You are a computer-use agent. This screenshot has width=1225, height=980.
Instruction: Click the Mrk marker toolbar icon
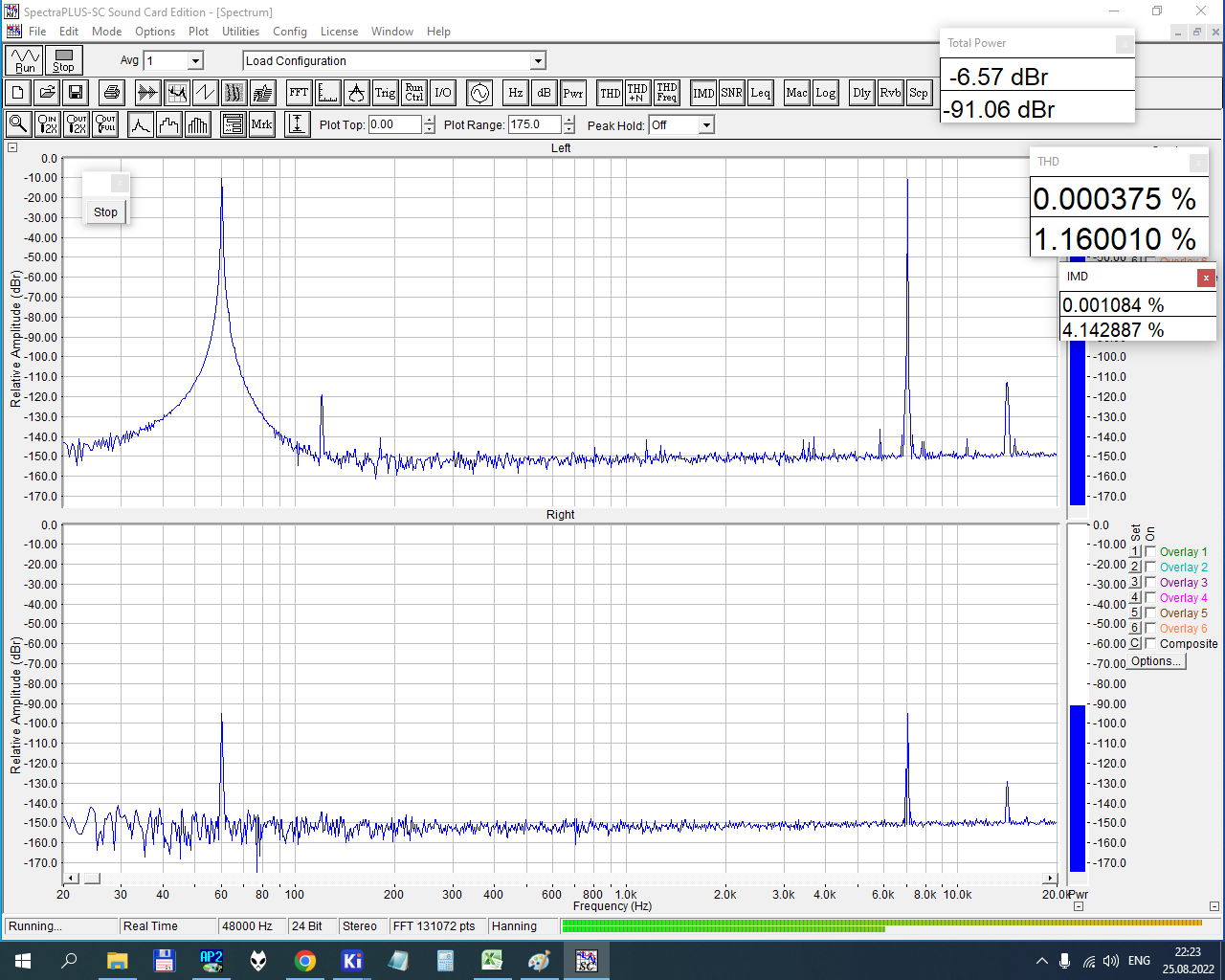point(261,124)
